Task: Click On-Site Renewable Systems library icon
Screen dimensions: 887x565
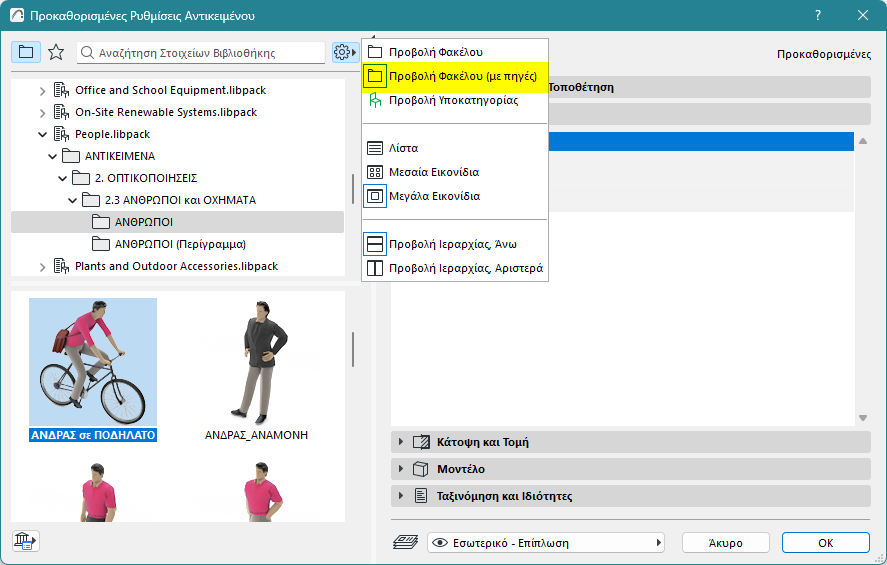Action: 62,112
